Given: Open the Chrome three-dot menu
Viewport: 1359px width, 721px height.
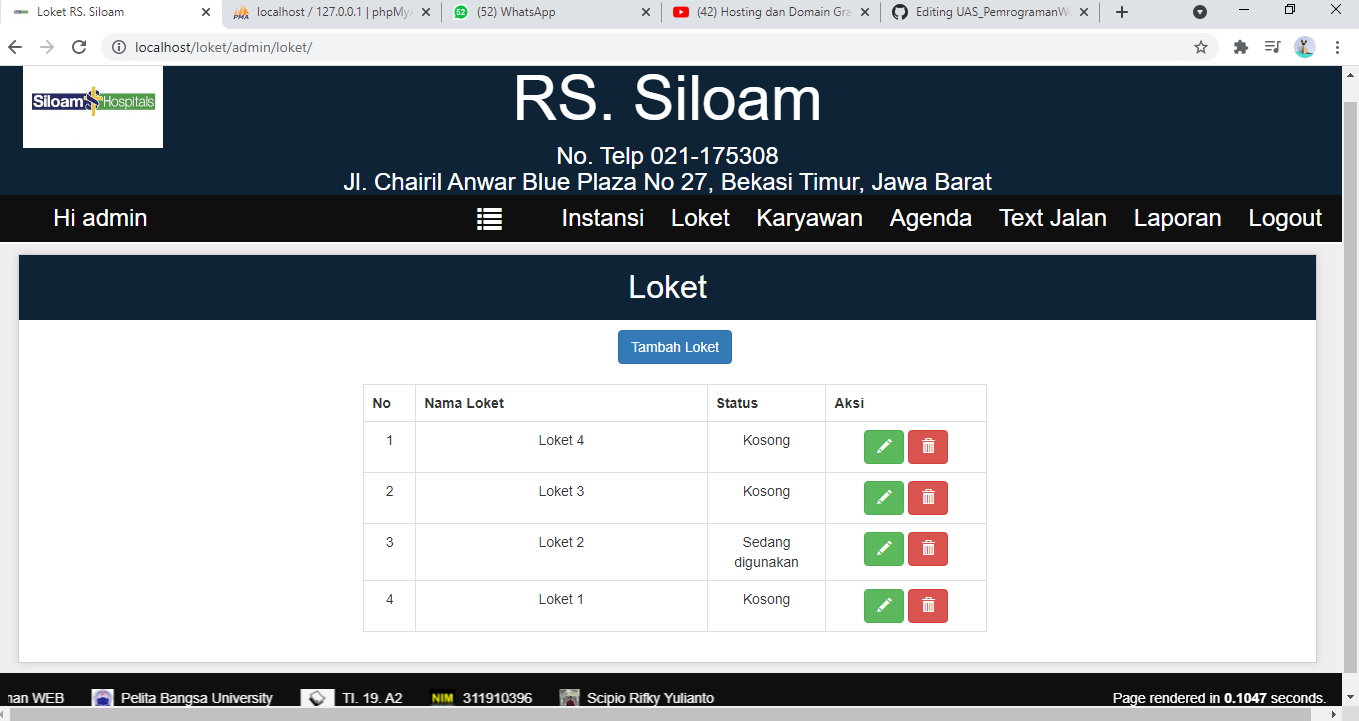Looking at the screenshot, I should (1337, 46).
